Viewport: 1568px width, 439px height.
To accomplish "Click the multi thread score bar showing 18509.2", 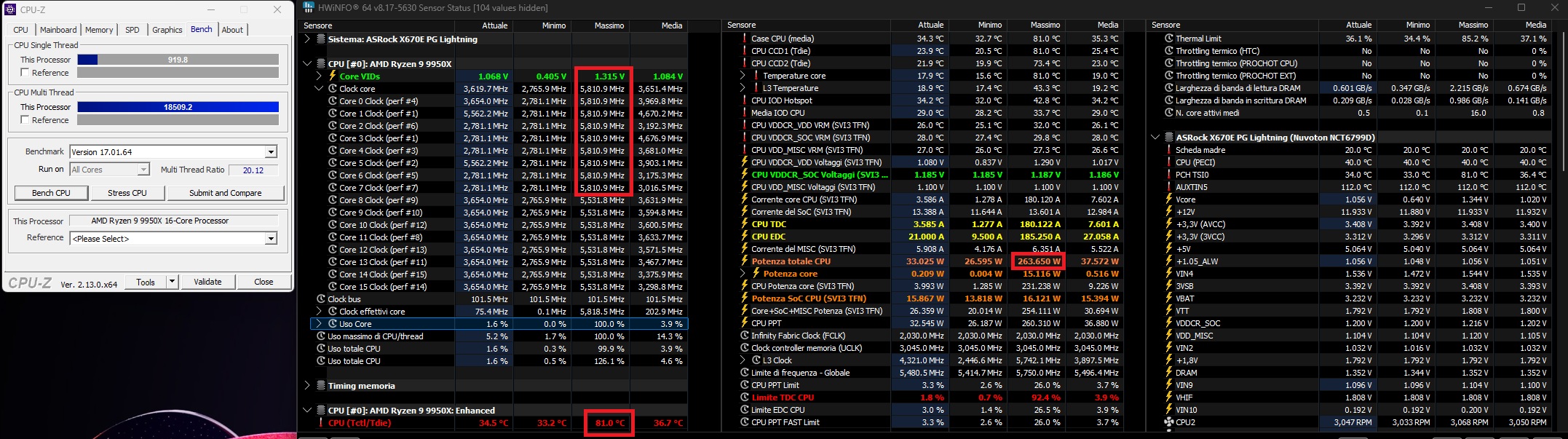I will point(178,107).
